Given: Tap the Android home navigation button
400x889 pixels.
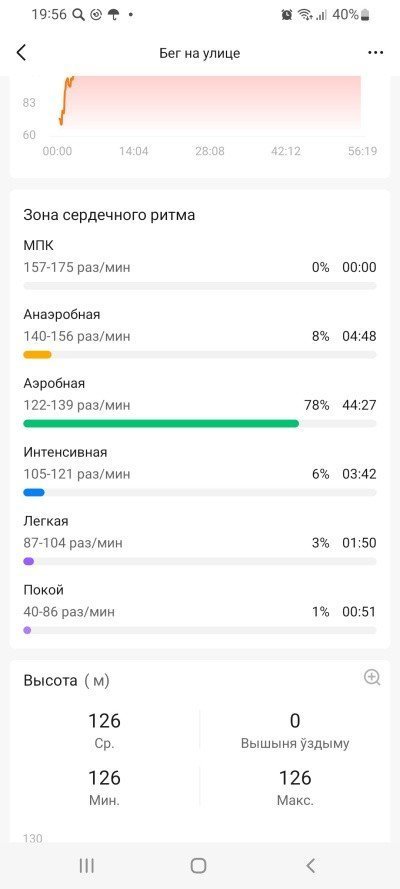Looking at the screenshot, I should pyautogui.click(x=198, y=865).
